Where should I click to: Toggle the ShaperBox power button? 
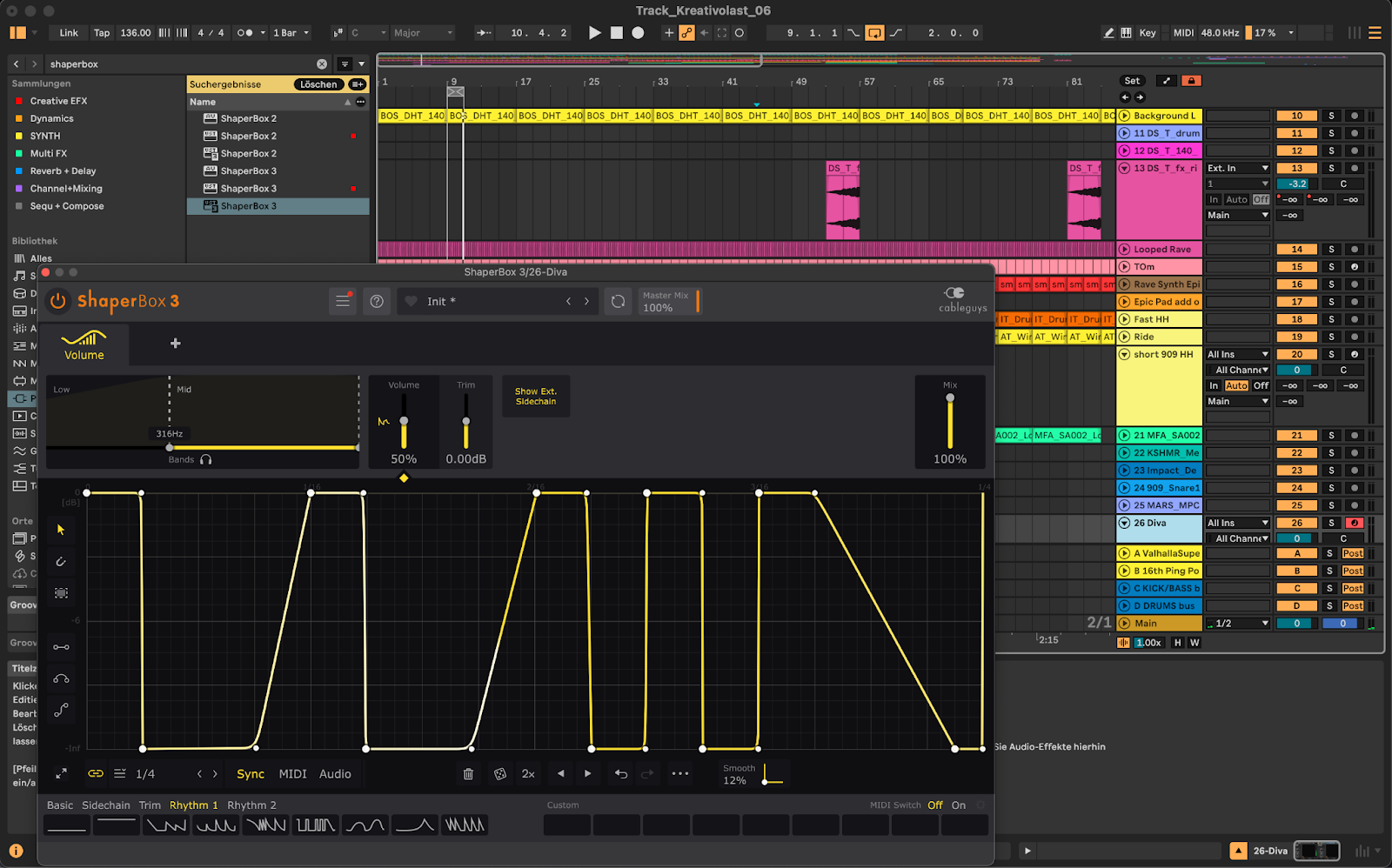[x=57, y=301]
